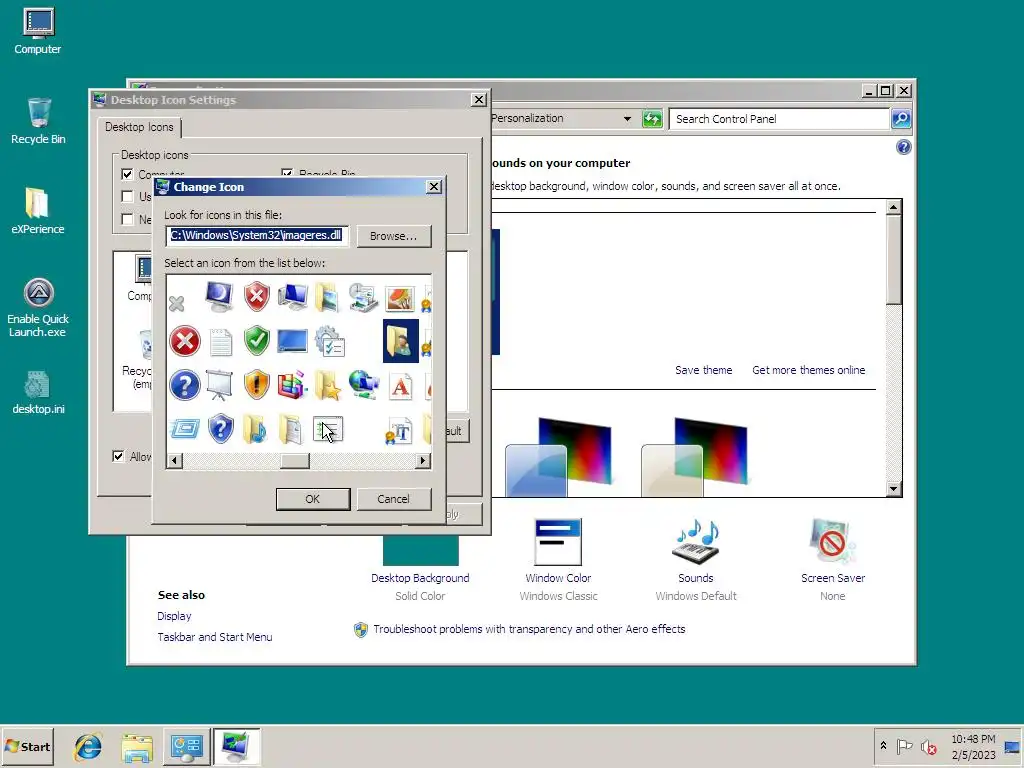Select the yellow shield with exclamation icon

tap(257, 385)
